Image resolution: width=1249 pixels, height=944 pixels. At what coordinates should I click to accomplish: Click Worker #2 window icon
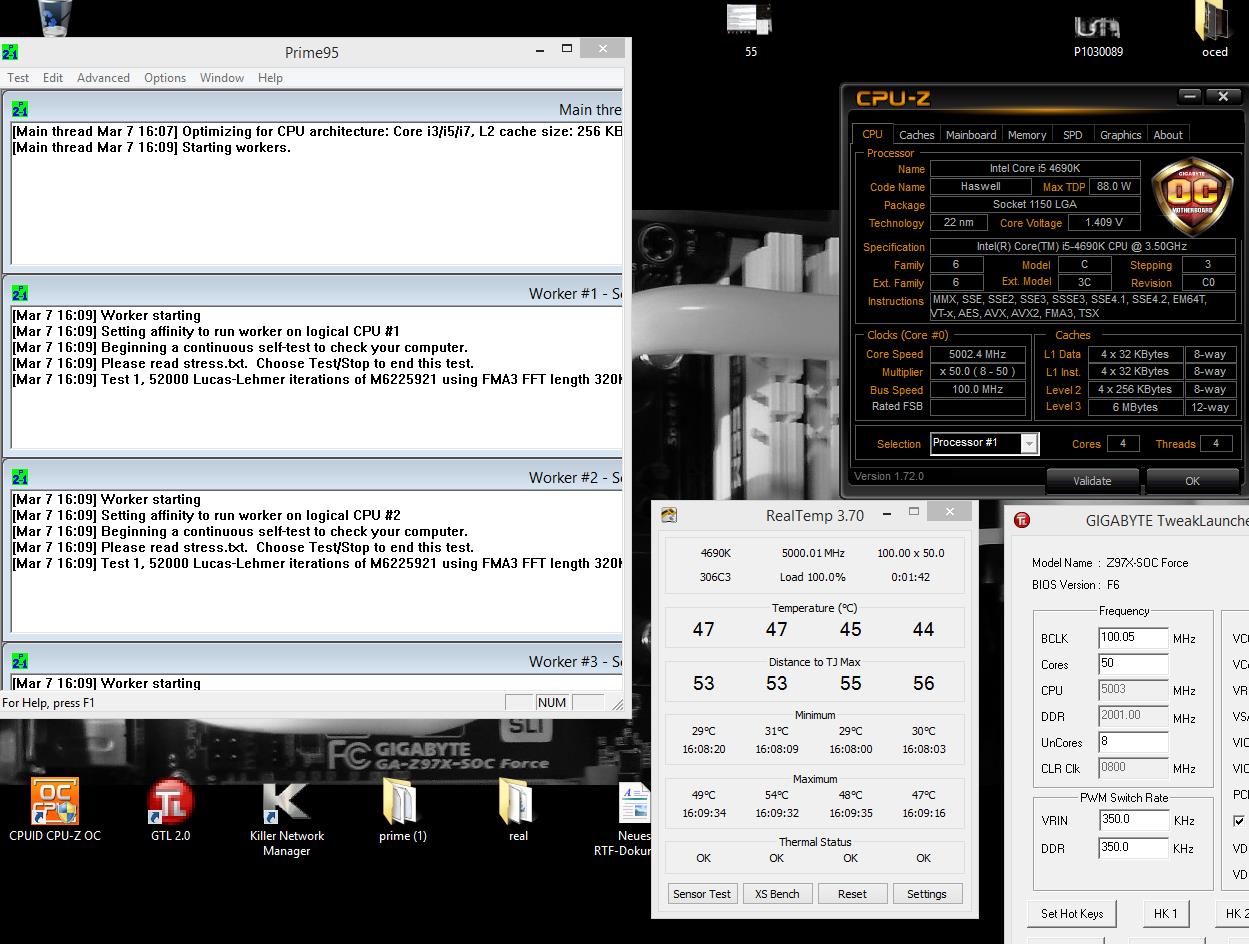20,477
